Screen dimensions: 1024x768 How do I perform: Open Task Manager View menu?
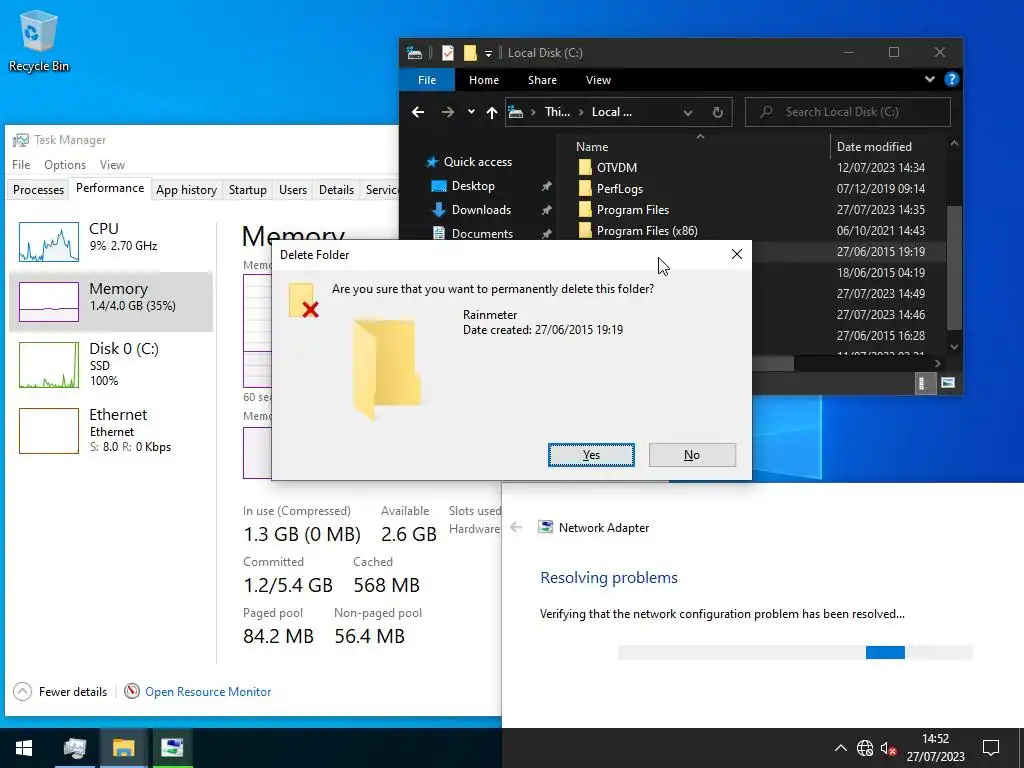coord(112,165)
